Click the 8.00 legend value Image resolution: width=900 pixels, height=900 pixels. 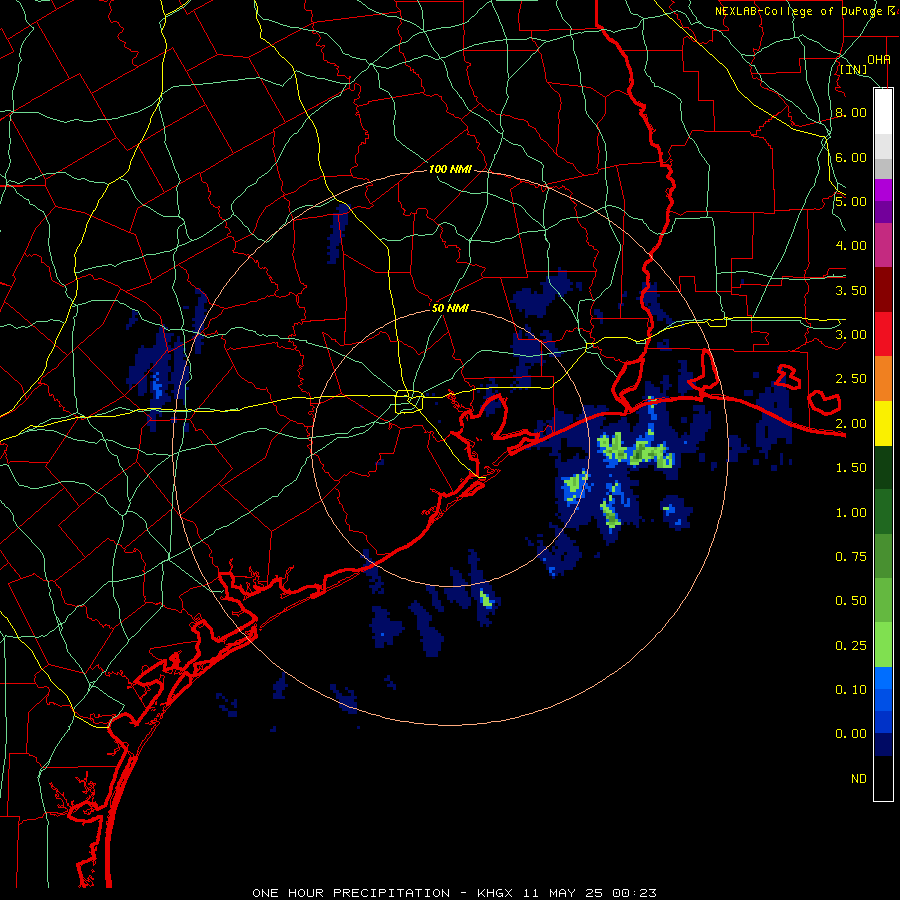tap(851, 112)
